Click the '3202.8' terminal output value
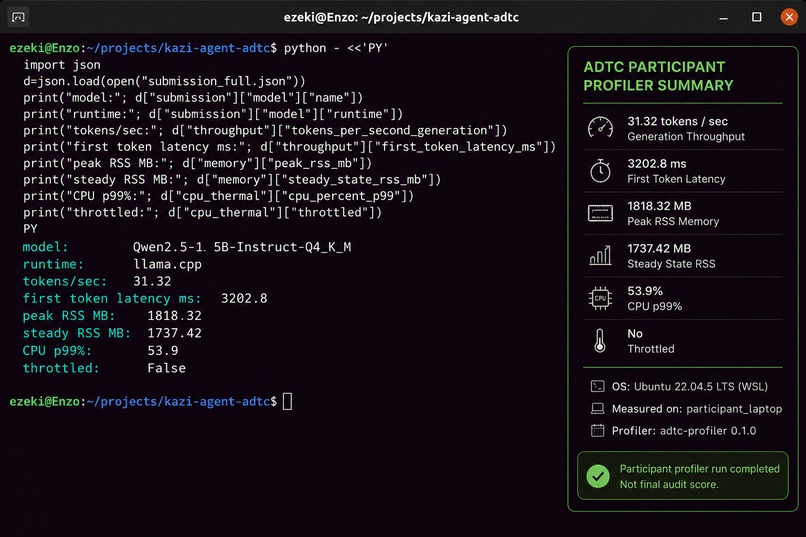 [x=244, y=299]
